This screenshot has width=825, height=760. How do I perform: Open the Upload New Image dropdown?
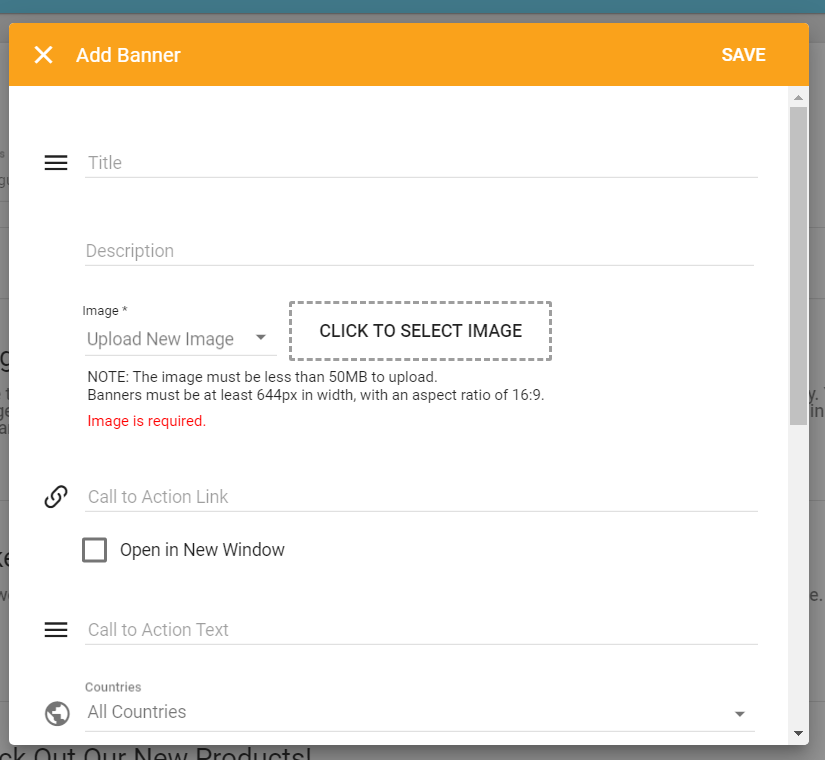click(170, 339)
